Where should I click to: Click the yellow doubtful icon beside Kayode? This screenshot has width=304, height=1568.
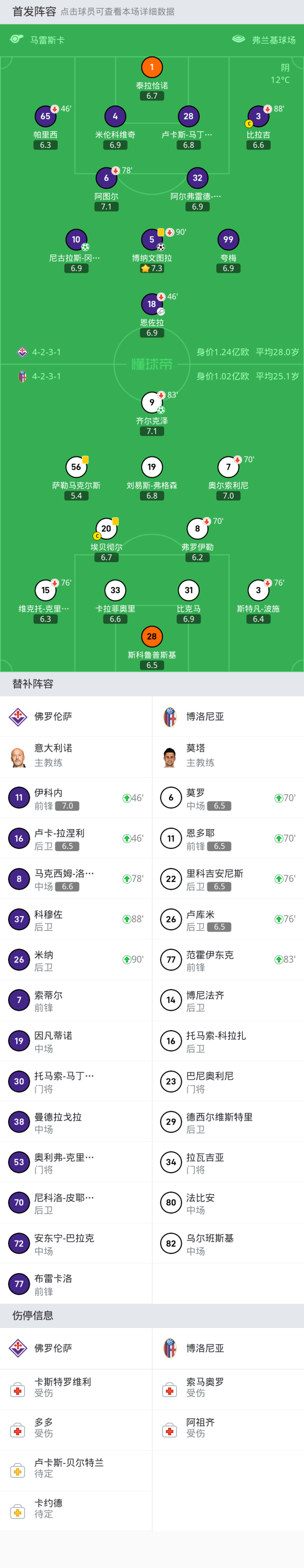tap(18, 1511)
